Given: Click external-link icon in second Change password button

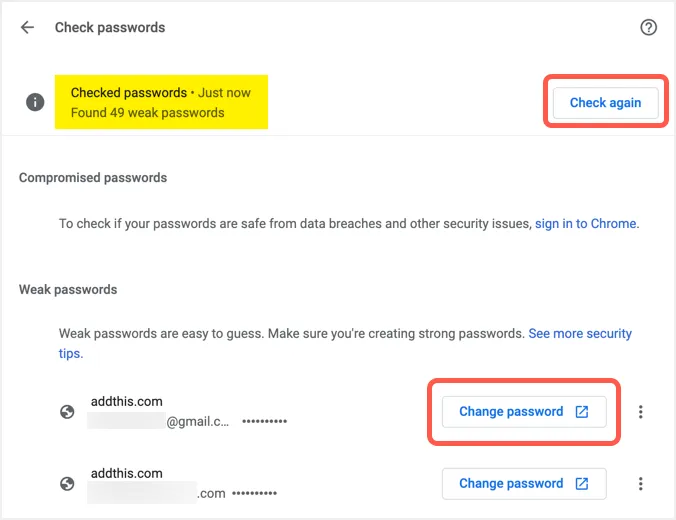Looking at the screenshot, I should coord(582,483).
